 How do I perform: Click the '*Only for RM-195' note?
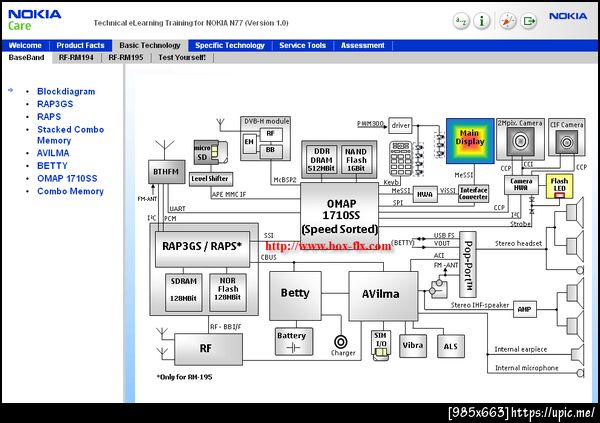[x=184, y=377]
